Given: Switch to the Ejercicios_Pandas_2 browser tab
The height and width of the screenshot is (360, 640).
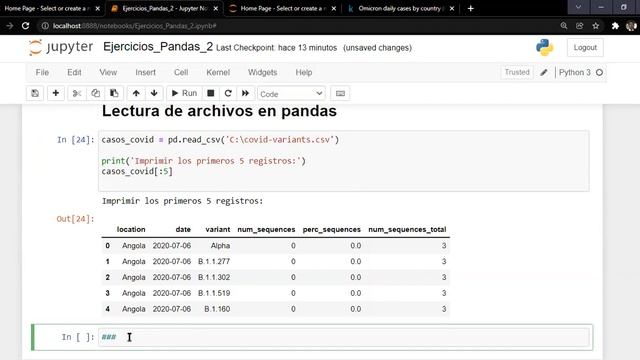Looking at the screenshot, I should pyautogui.click(x=165, y=9).
